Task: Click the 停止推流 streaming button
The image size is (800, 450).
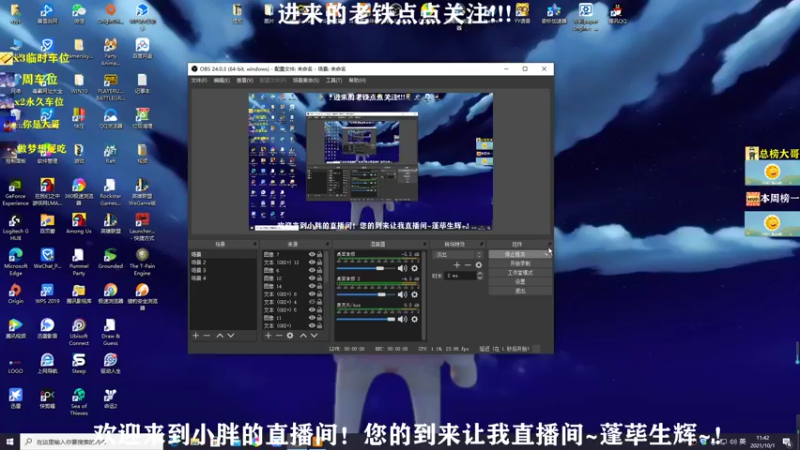Action: (520, 254)
